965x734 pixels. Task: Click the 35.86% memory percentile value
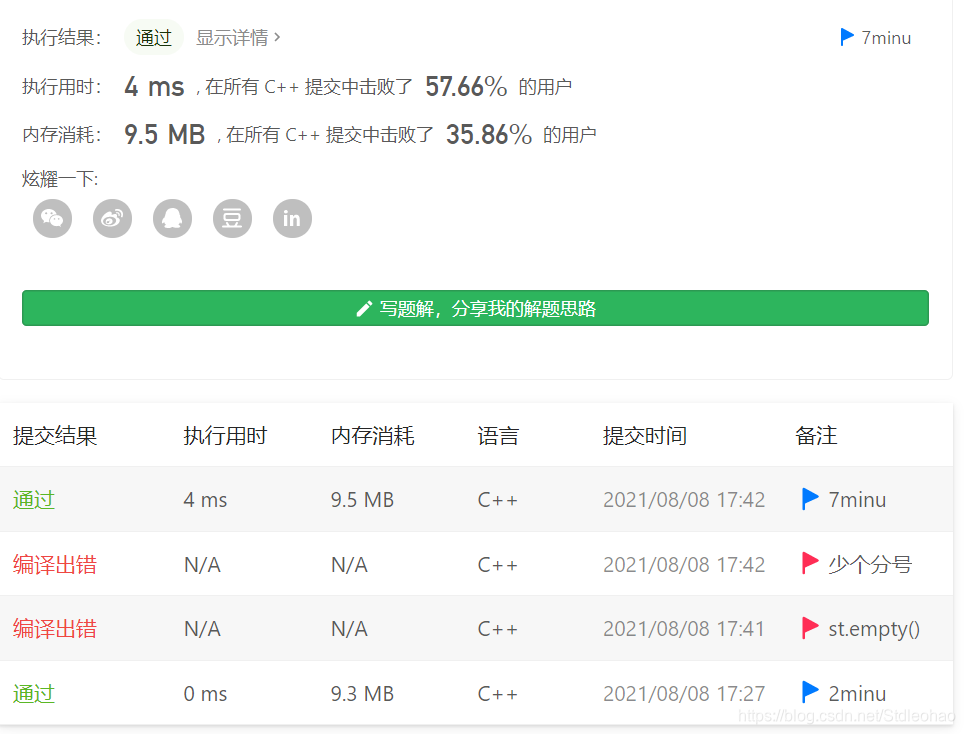click(489, 134)
